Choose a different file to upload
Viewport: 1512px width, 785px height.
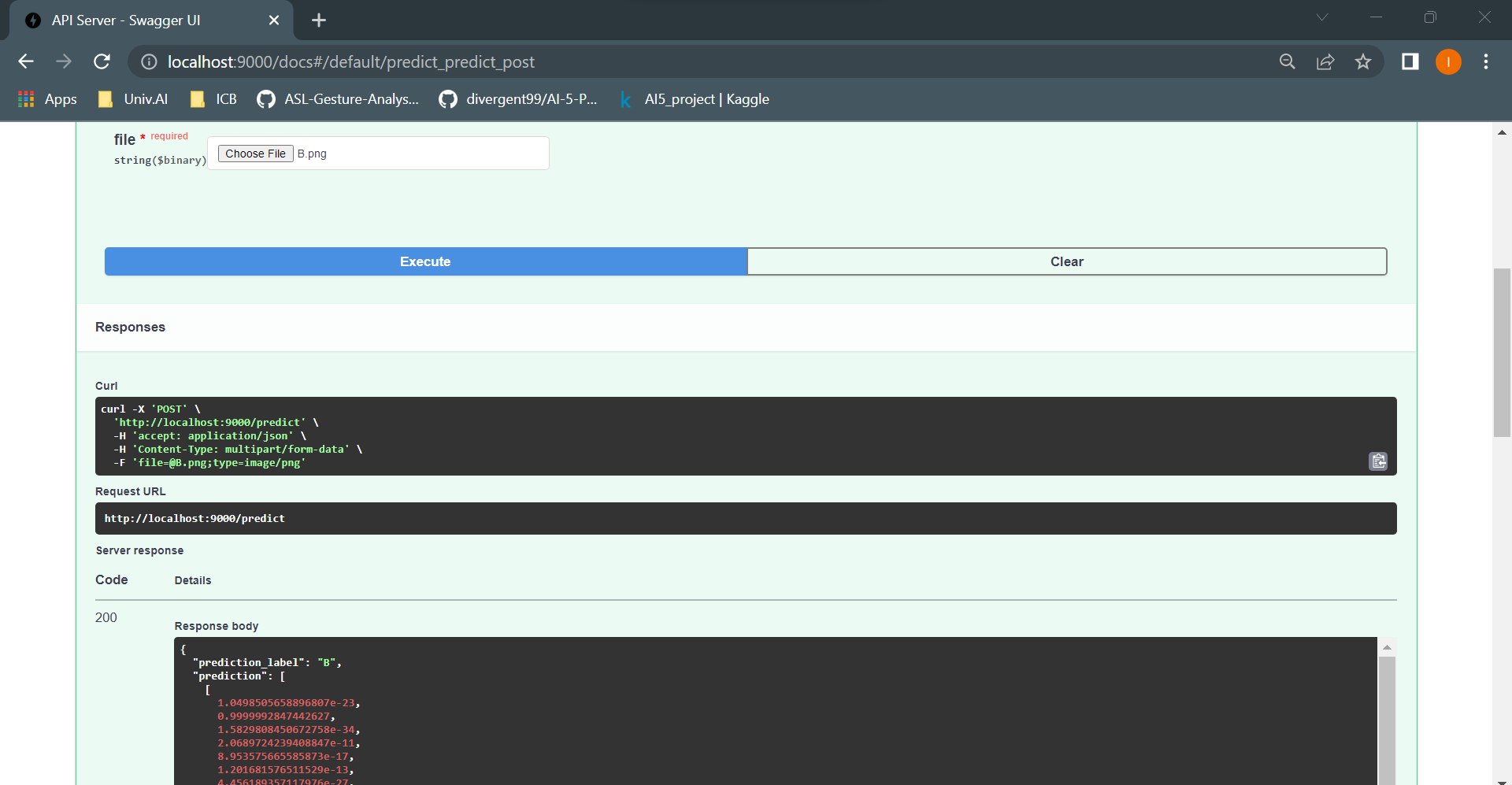(x=254, y=153)
